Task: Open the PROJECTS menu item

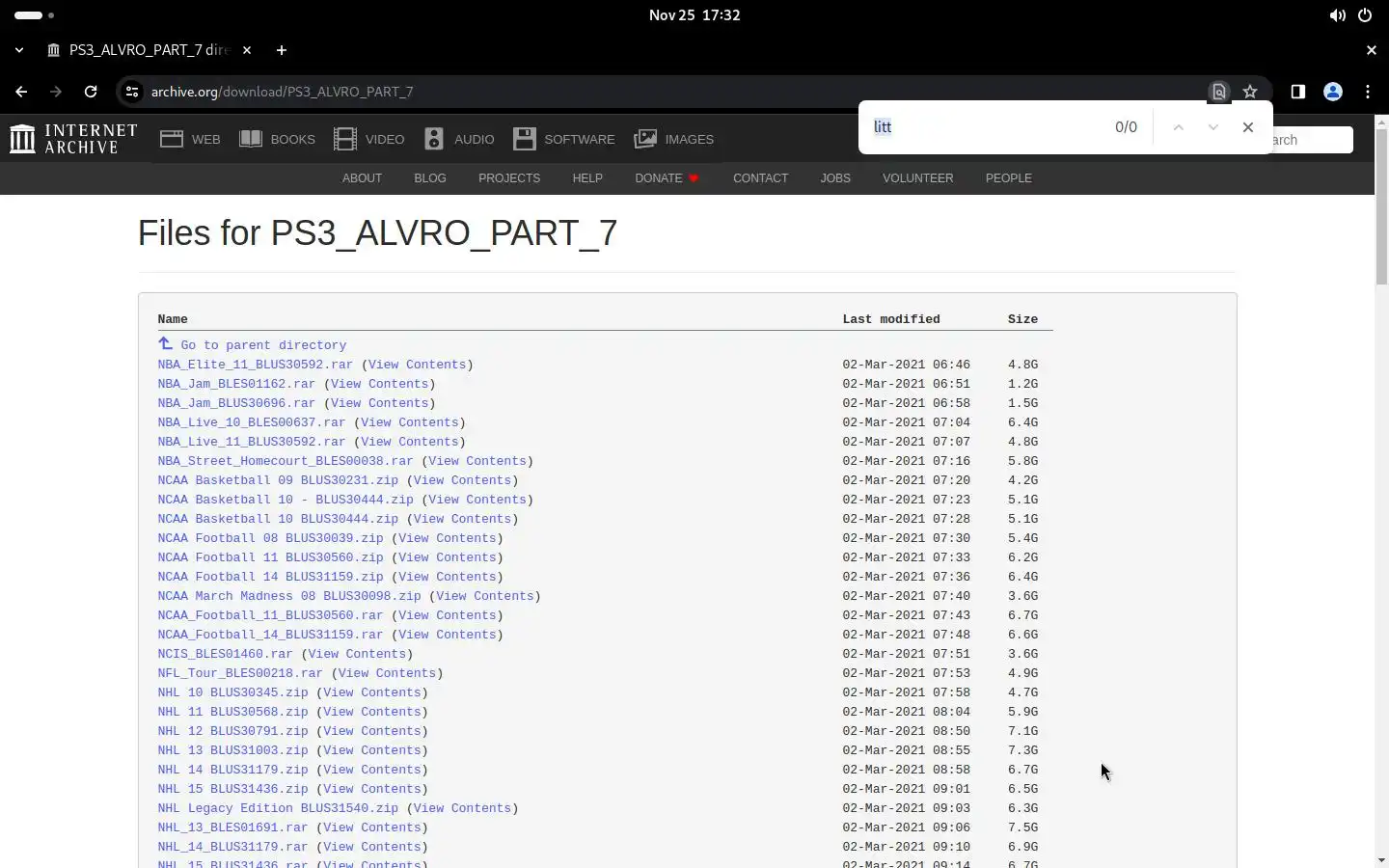Action: 509,178
